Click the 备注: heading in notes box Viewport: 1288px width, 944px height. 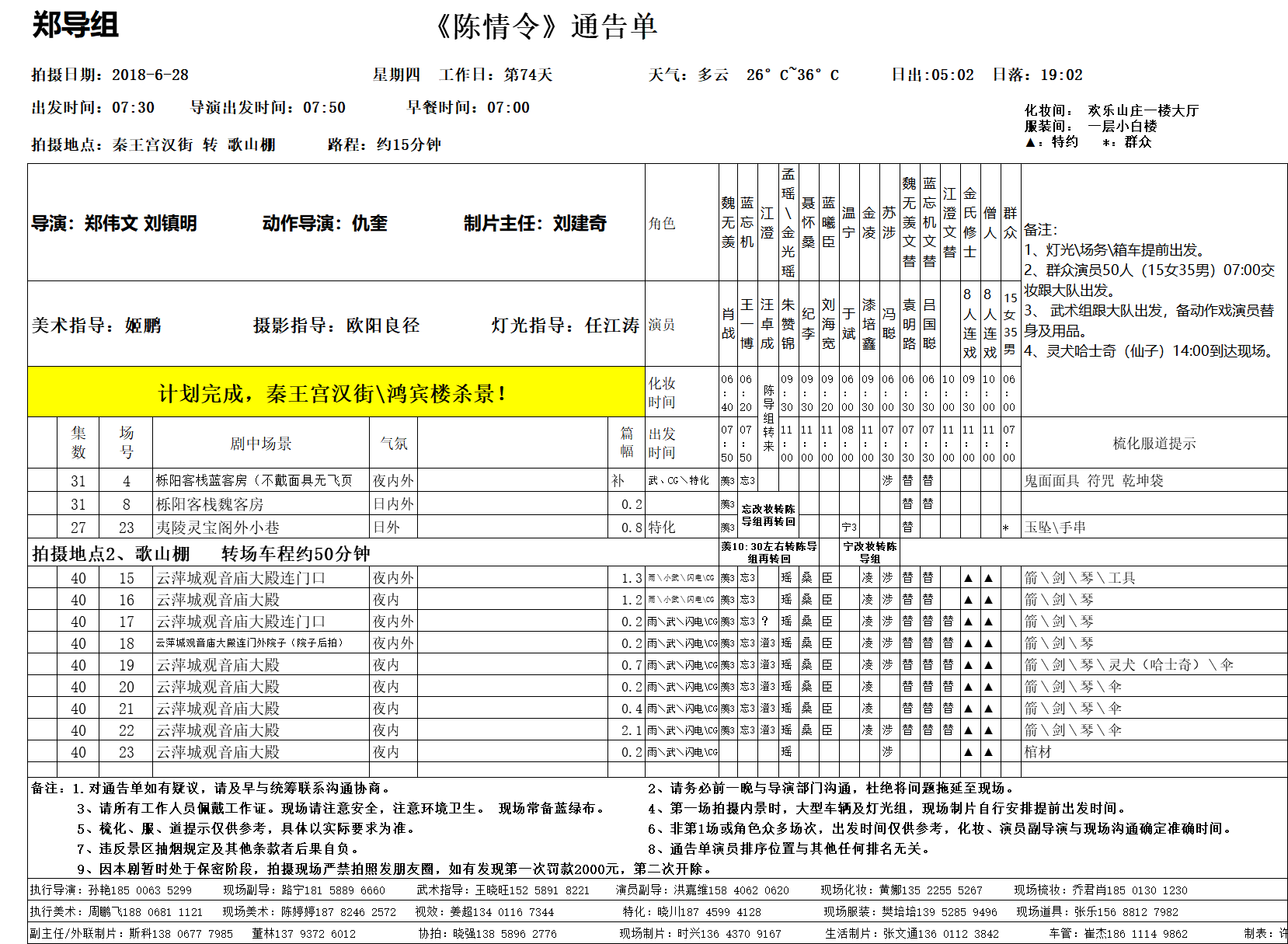(x=1040, y=230)
